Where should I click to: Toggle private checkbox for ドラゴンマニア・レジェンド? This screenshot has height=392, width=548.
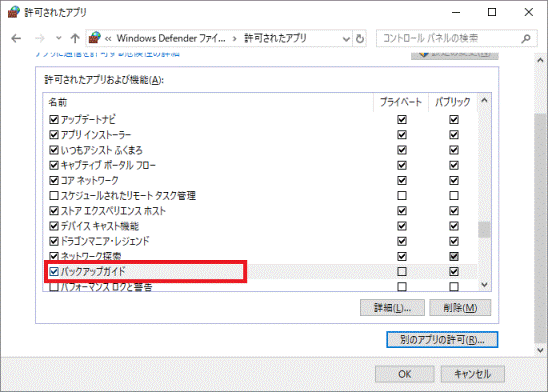(x=402, y=241)
